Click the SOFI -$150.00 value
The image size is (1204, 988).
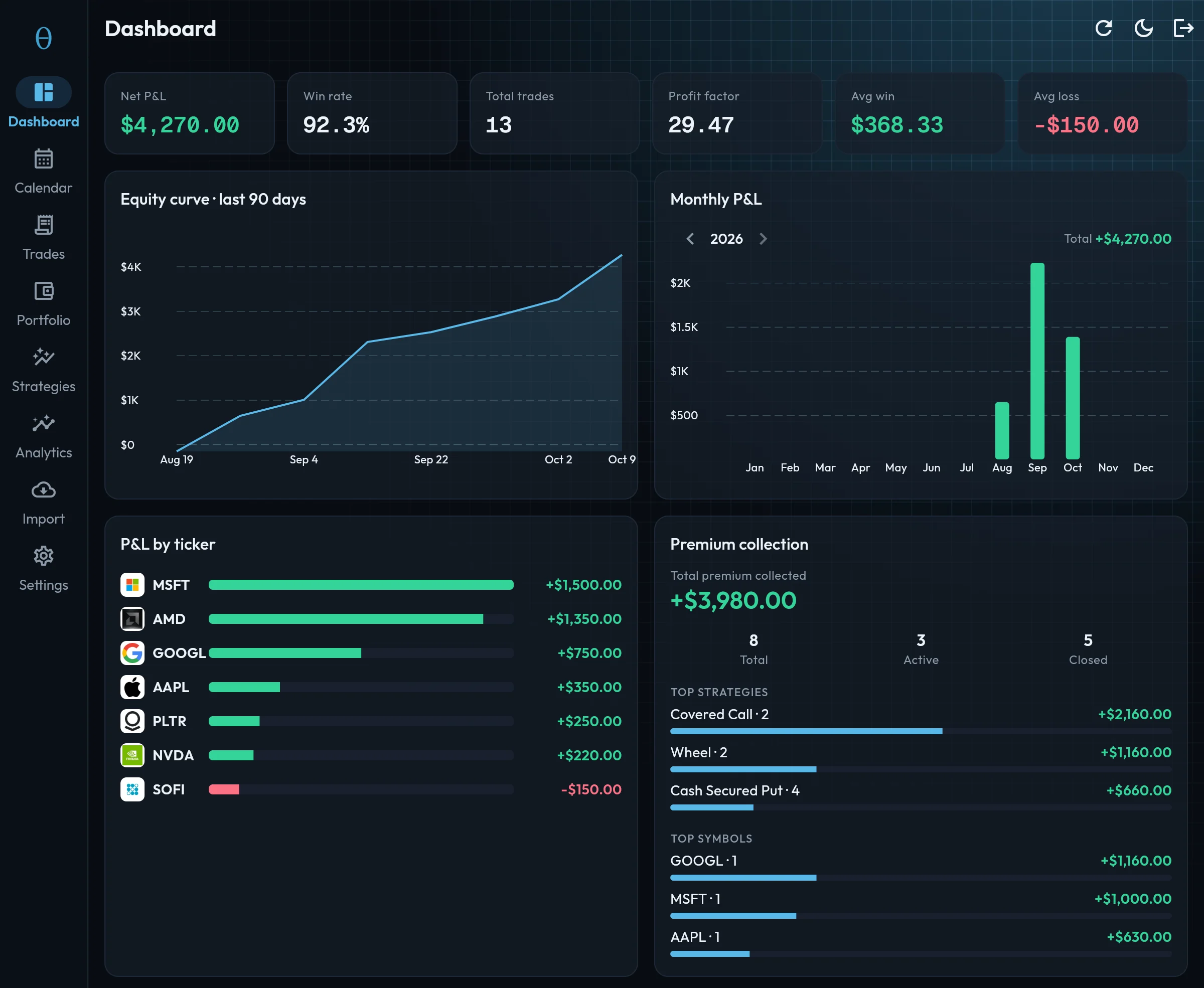[x=591, y=789]
